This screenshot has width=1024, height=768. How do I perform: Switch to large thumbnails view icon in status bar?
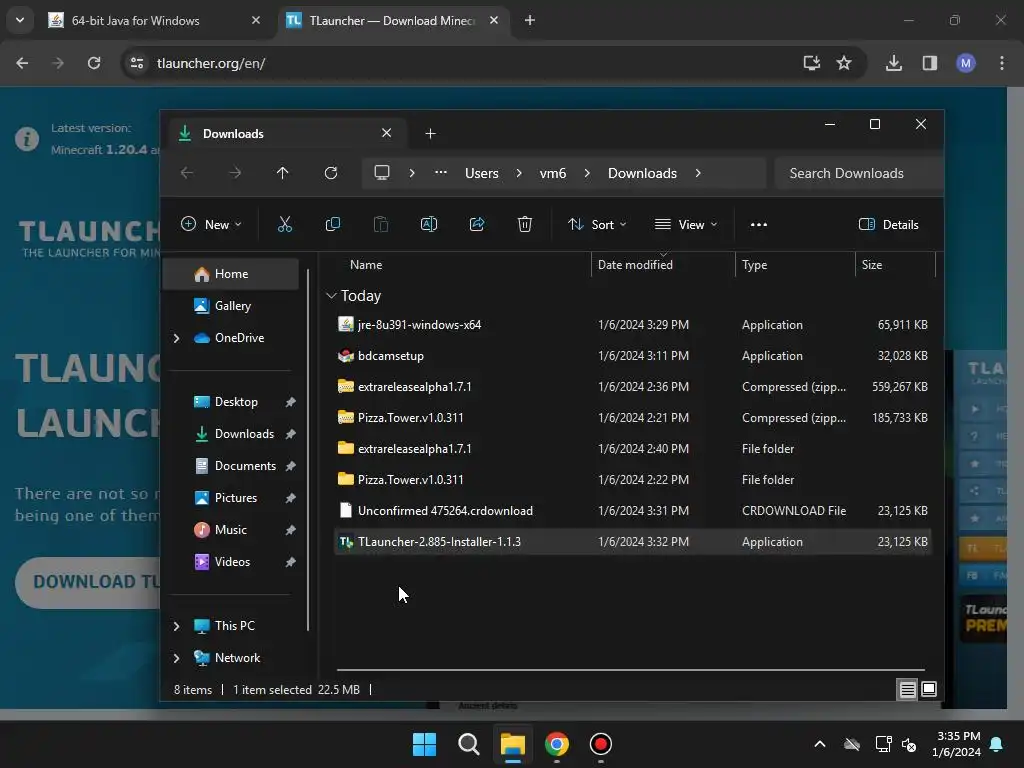click(x=929, y=690)
